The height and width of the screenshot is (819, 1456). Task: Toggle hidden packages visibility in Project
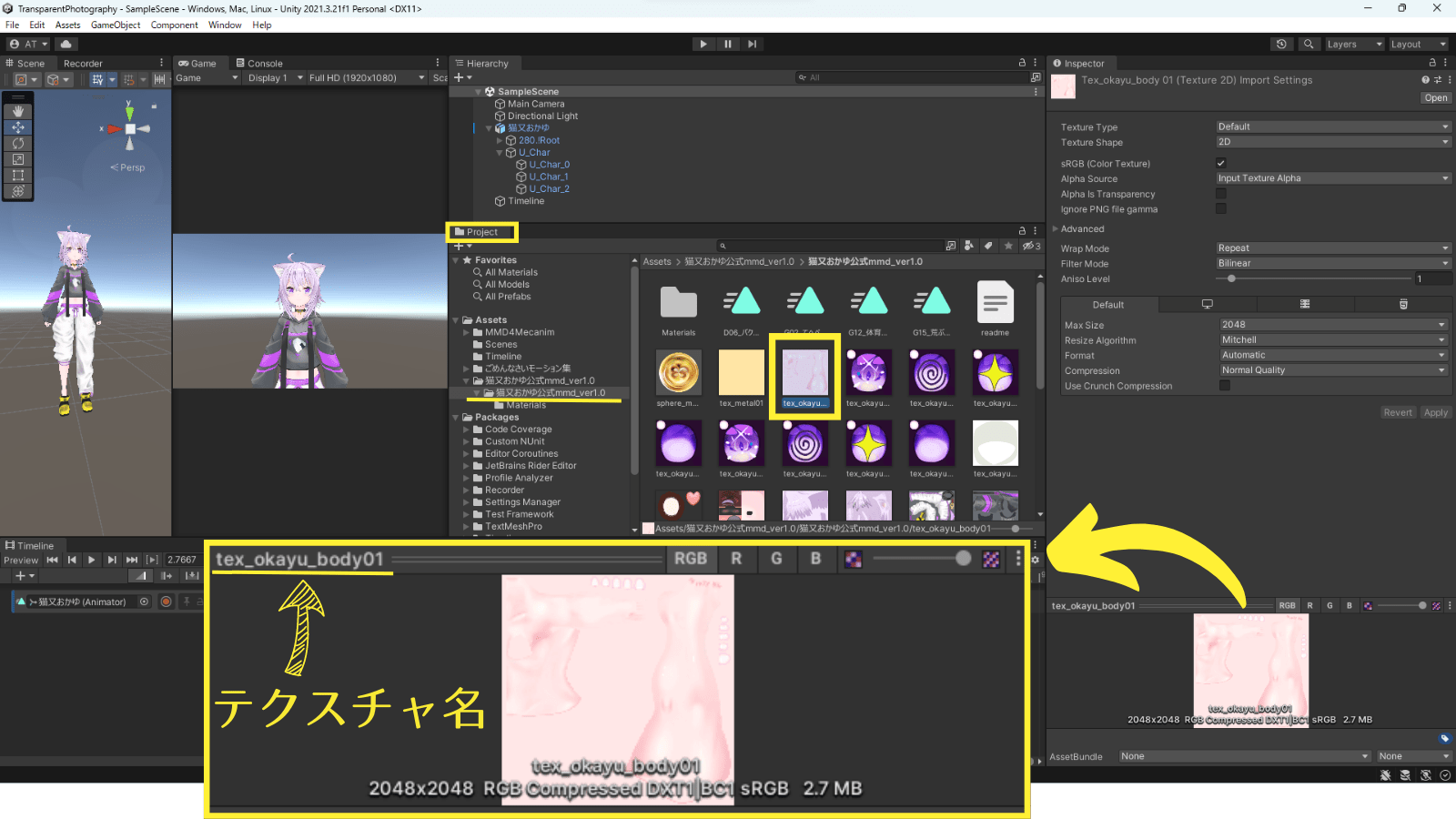pyautogui.click(x=1031, y=246)
